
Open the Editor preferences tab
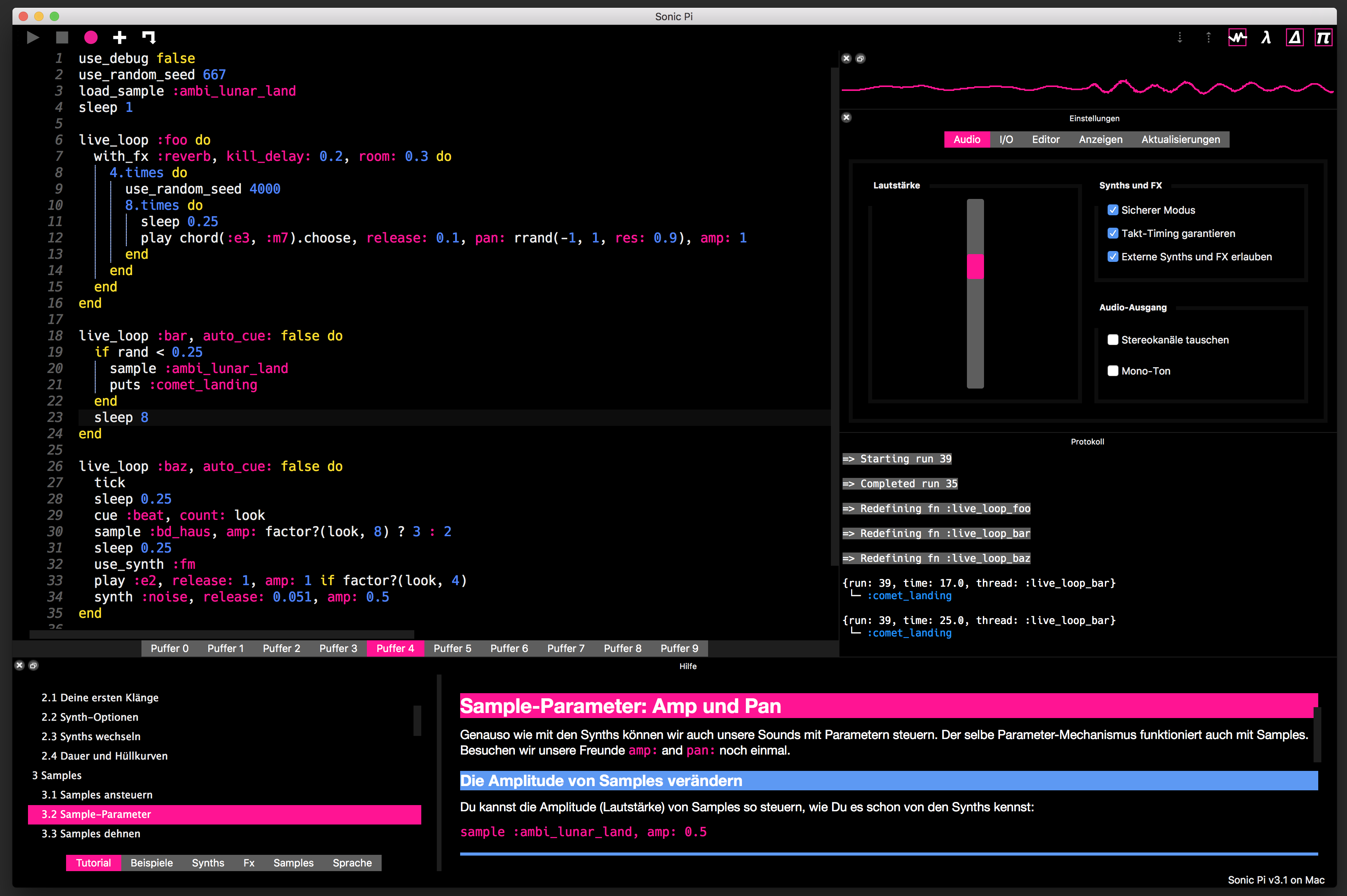[x=1045, y=139]
